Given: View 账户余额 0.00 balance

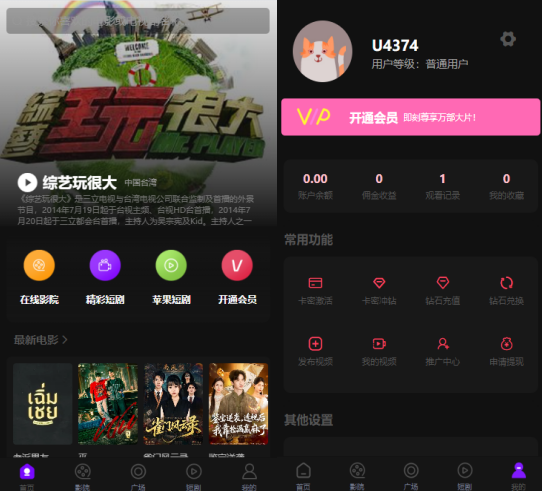Looking at the screenshot, I should 315,186.
